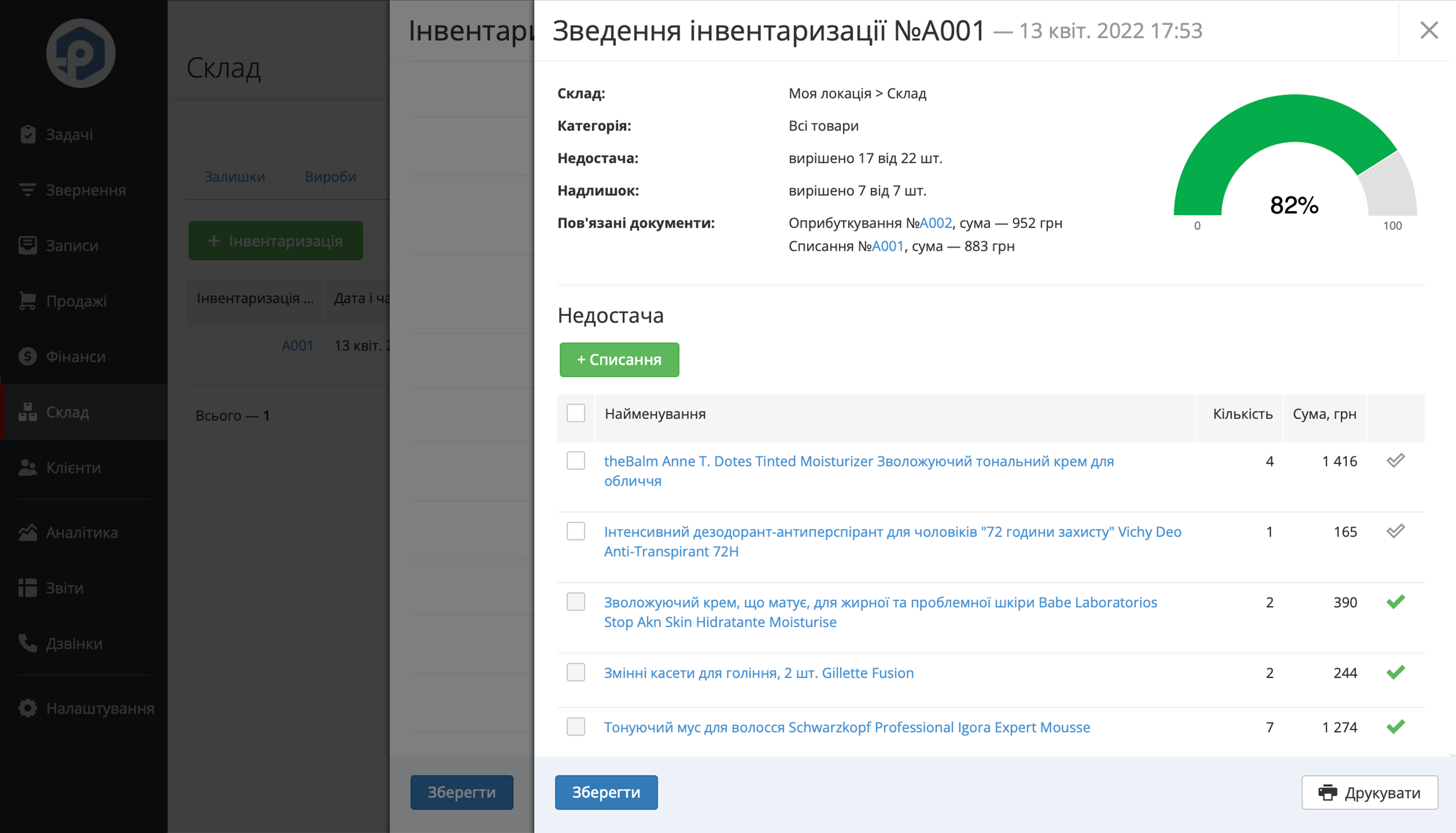The image size is (1456, 833).
Task: Click the + Інвентаризація button on Склад page
Action: tap(276, 241)
